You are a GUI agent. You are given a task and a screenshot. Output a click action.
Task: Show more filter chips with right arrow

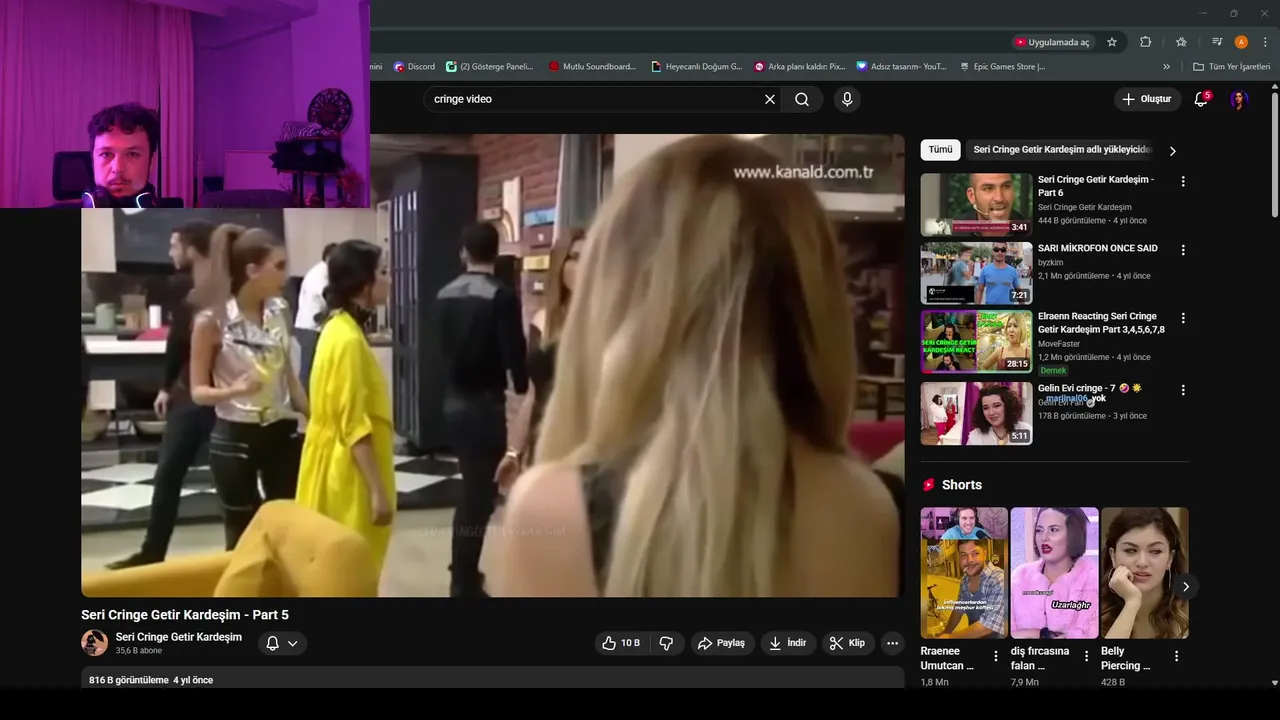pyautogui.click(x=1173, y=151)
